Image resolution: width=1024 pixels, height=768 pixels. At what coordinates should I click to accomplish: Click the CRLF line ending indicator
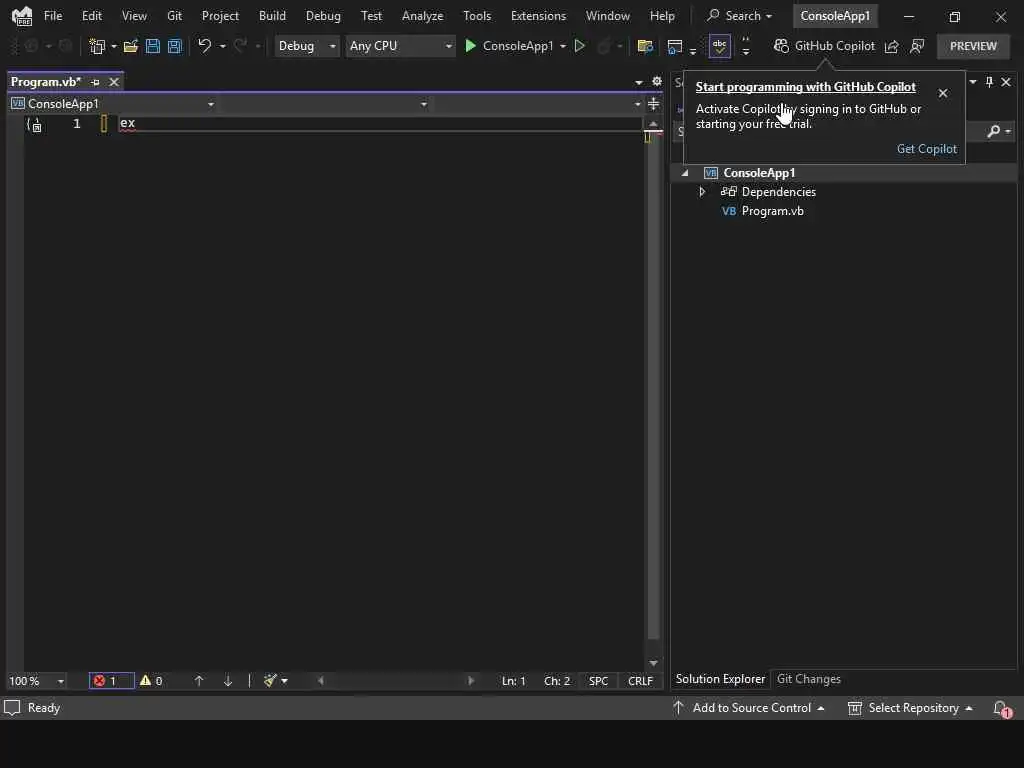[x=640, y=681]
